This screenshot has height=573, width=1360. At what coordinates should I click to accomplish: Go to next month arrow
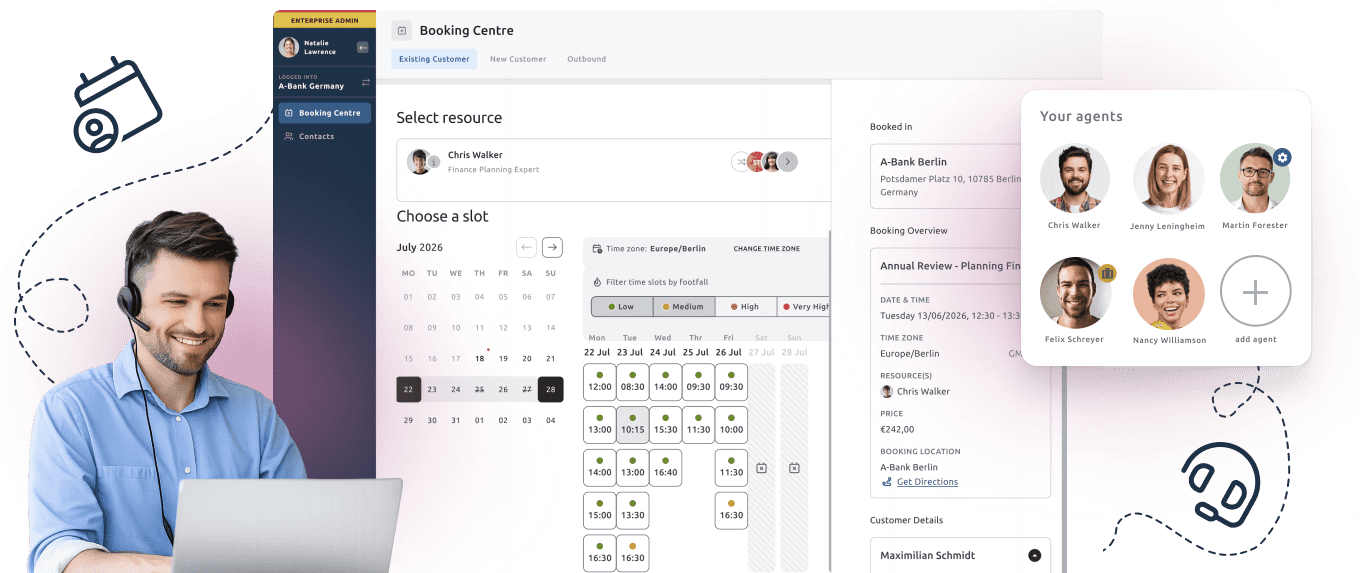coord(552,247)
